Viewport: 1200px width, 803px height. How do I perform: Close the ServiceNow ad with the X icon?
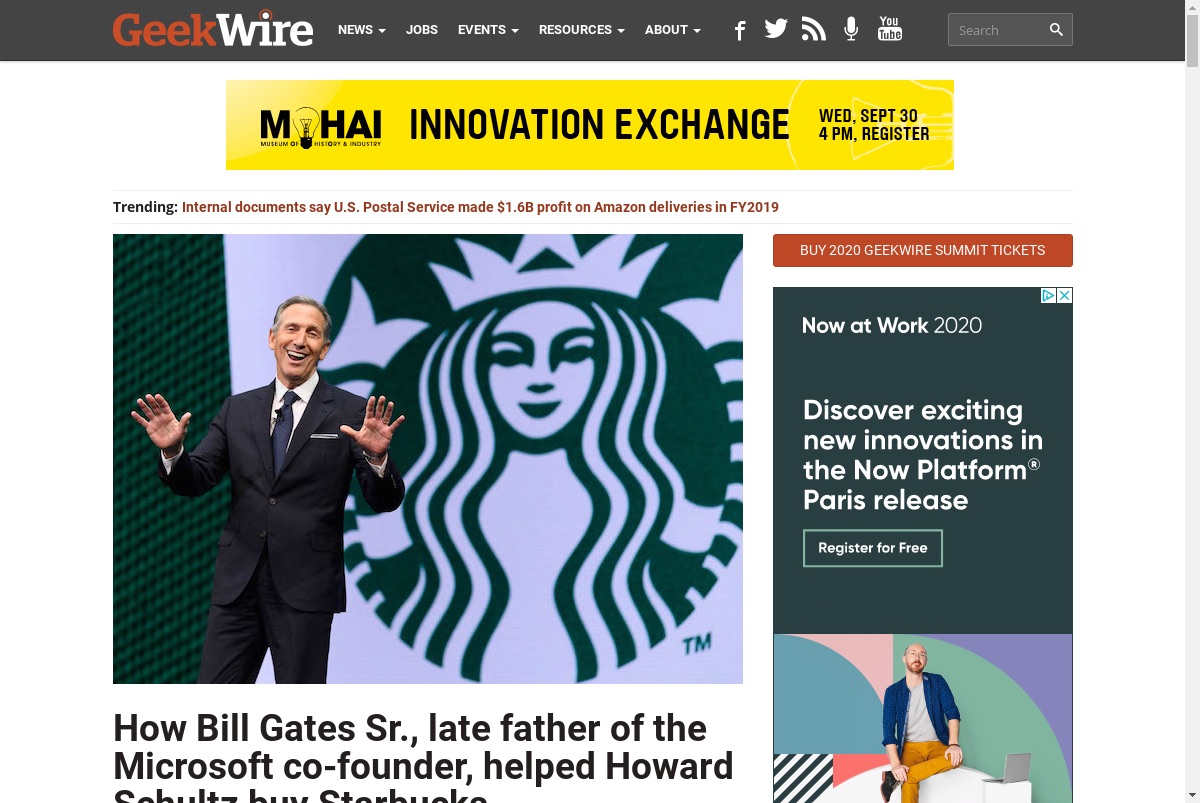[x=1065, y=295]
